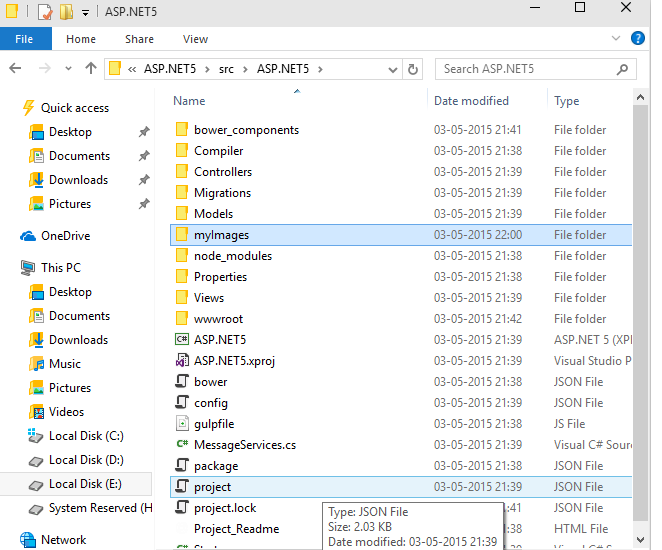Select the wwwroot folder icon
The height and width of the screenshot is (550, 662).
pos(182,319)
